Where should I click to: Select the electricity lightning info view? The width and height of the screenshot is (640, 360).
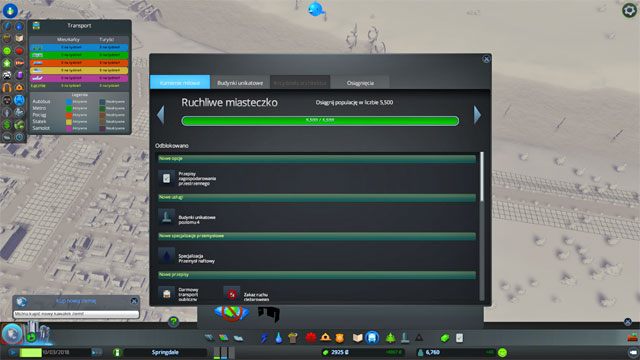[7, 27]
